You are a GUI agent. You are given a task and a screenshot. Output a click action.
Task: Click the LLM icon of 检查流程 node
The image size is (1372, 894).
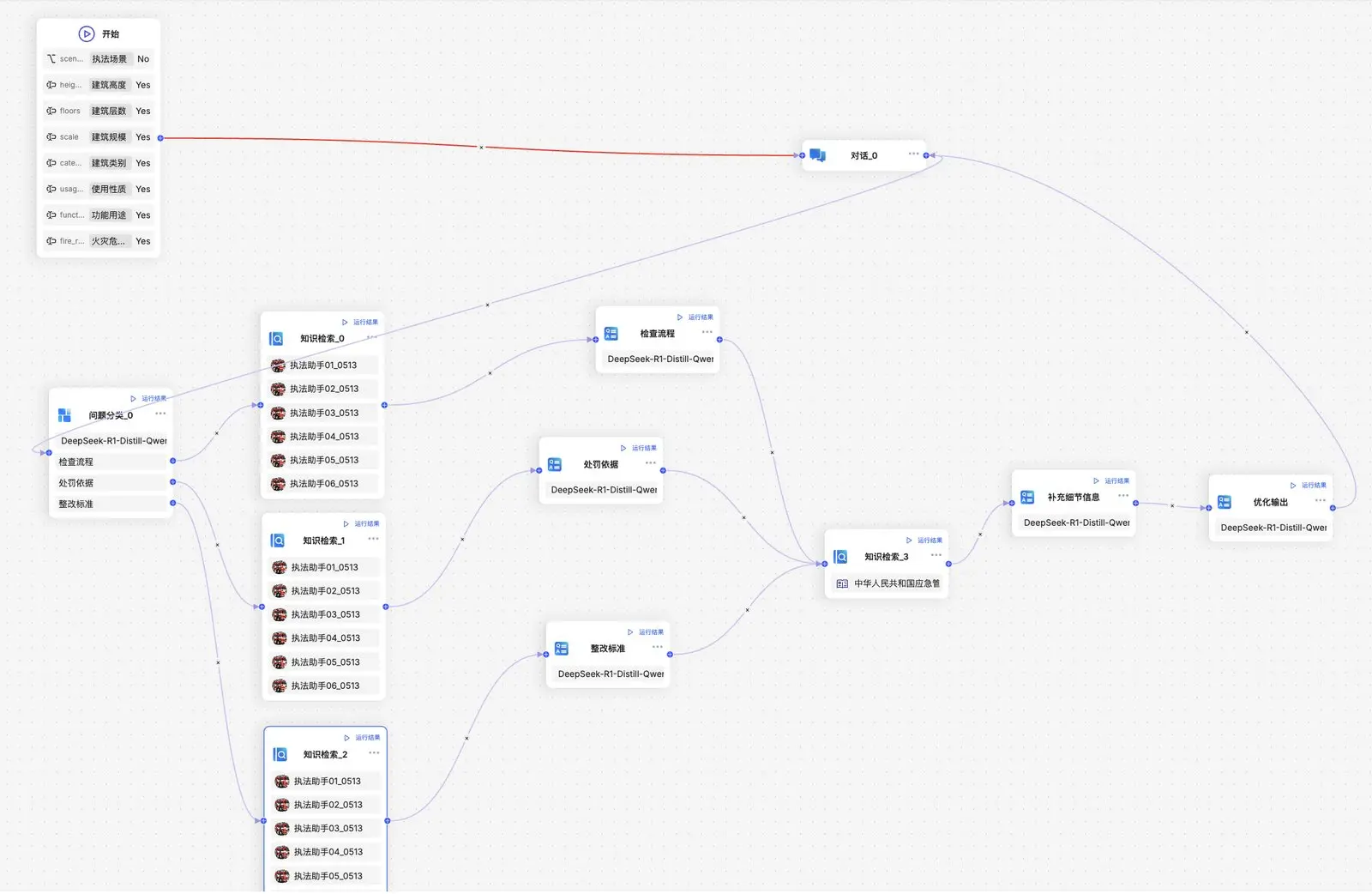[x=611, y=334]
